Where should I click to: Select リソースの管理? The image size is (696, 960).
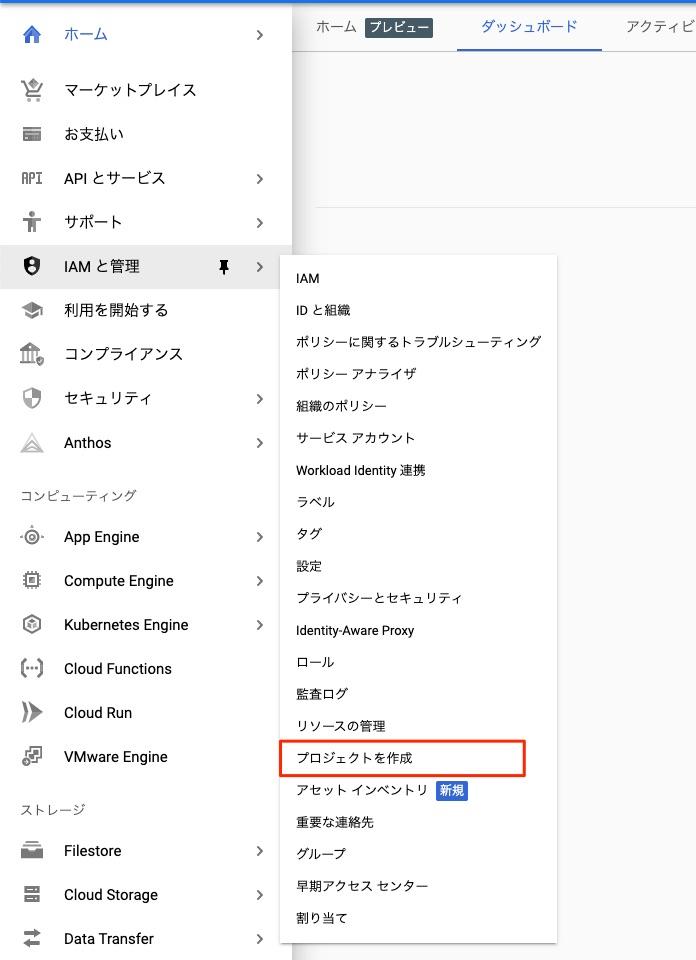point(340,726)
